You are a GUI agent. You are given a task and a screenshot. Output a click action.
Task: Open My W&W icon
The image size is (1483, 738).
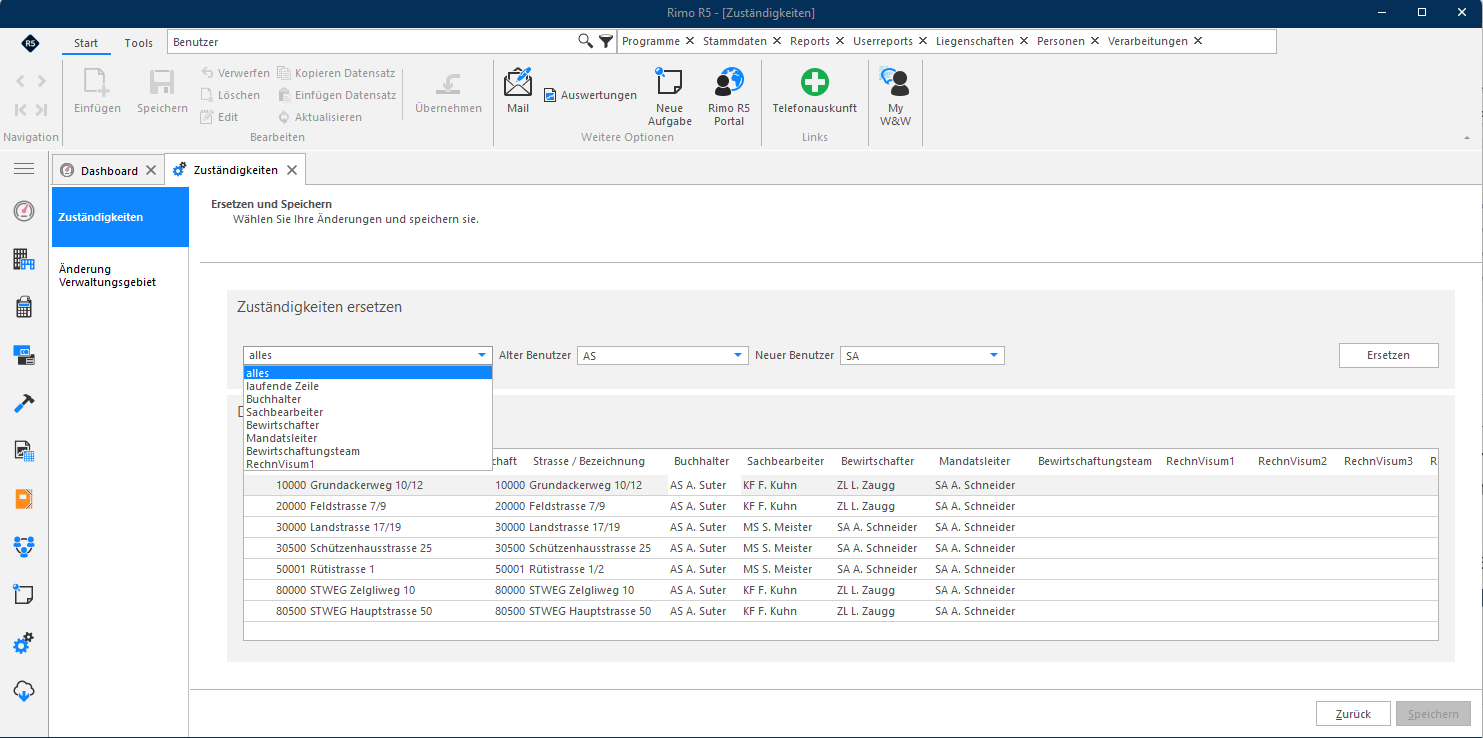point(895,82)
